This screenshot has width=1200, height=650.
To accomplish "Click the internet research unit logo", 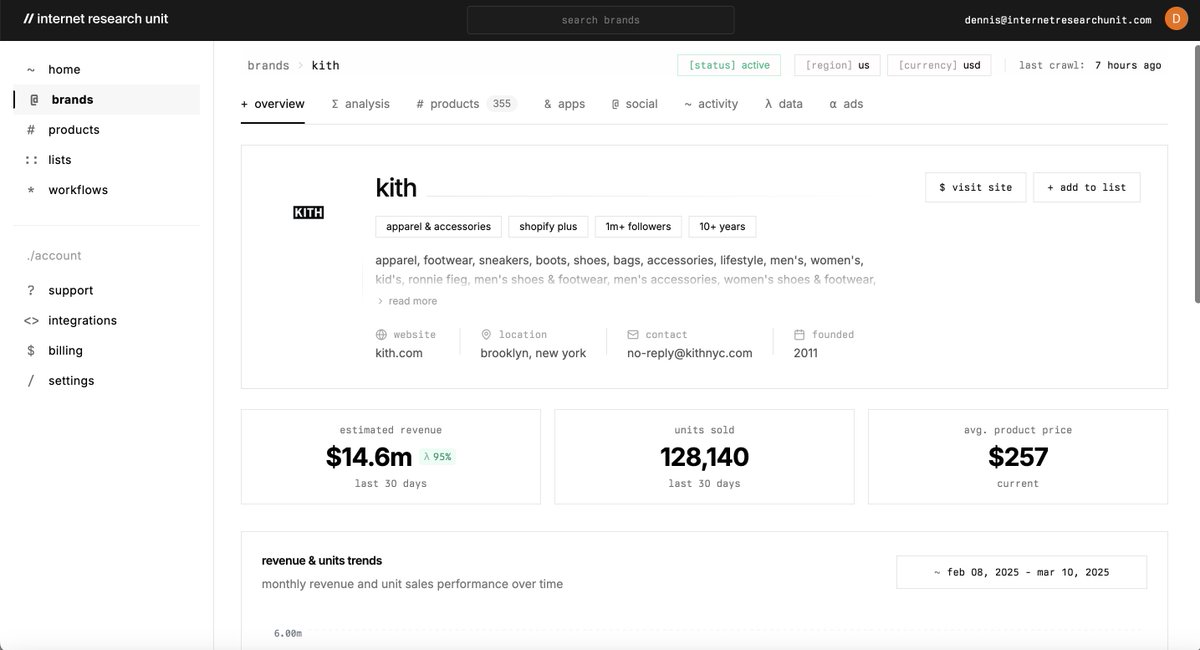I will [x=96, y=19].
